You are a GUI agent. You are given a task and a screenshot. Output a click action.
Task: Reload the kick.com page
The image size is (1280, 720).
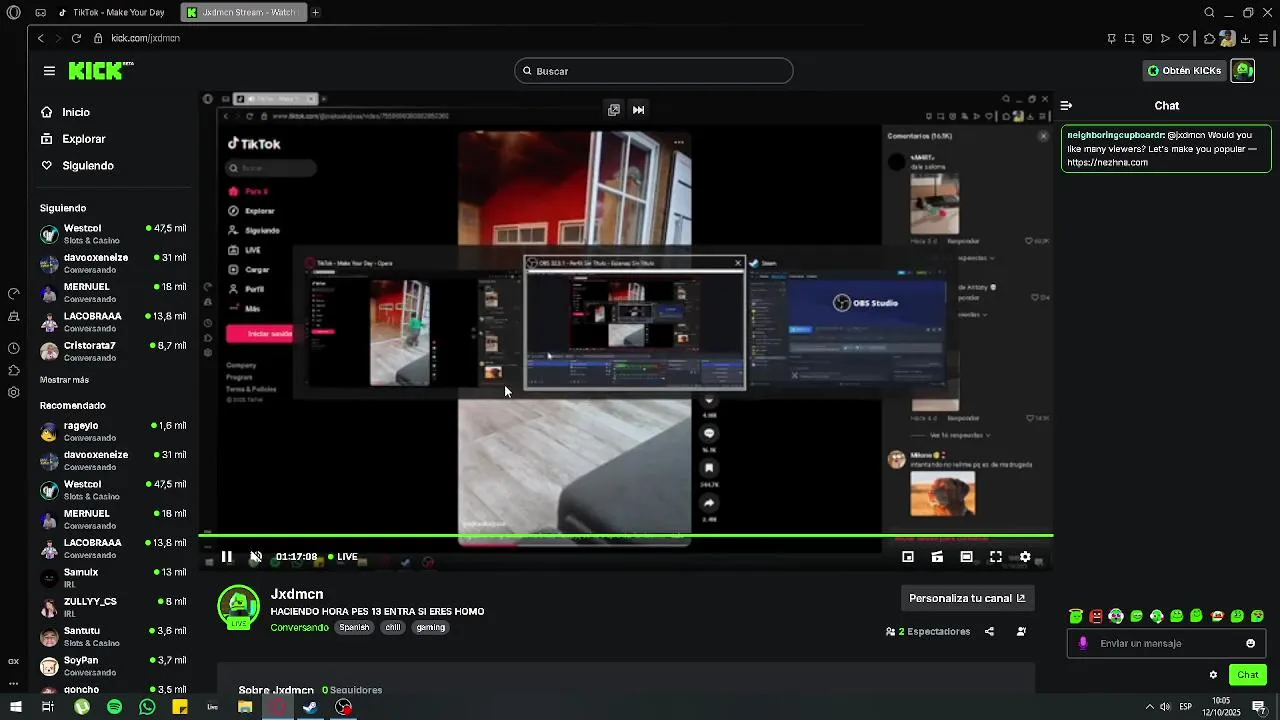pyautogui.click(x=76, y=38)
